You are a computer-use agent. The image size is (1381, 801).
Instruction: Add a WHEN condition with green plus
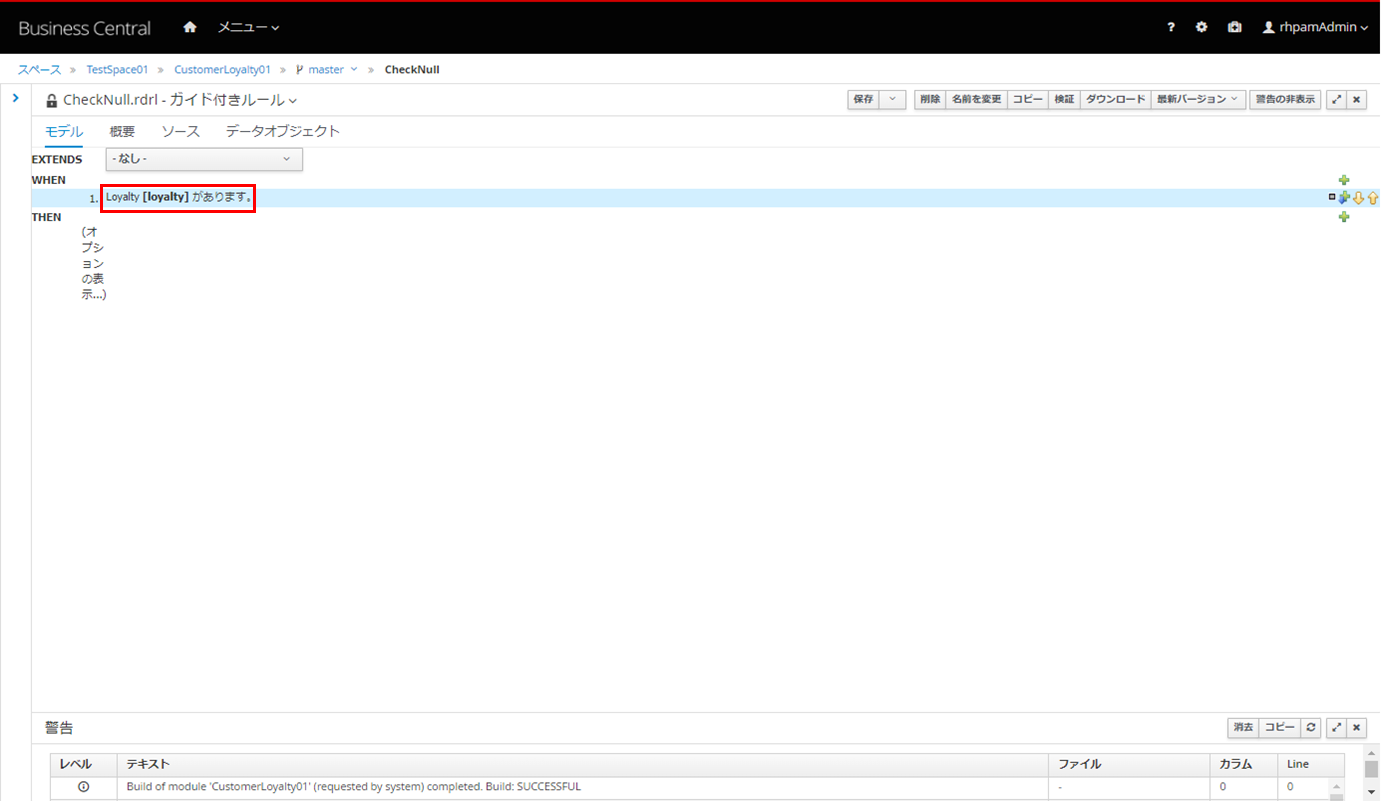click(1344, 180)
